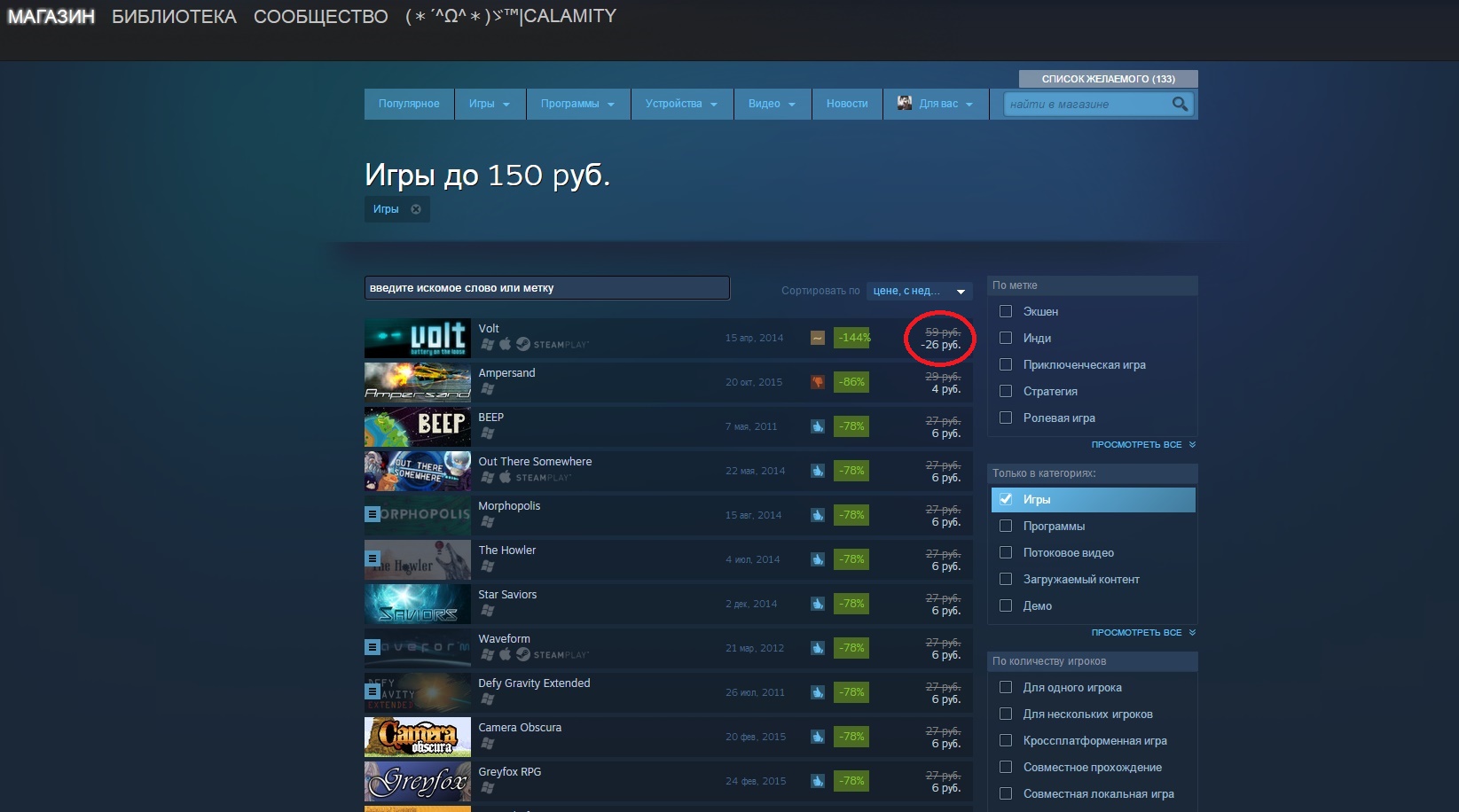Open the Для вас dropdown menu
Screen dimensions: 1459x812
point(936,104)
